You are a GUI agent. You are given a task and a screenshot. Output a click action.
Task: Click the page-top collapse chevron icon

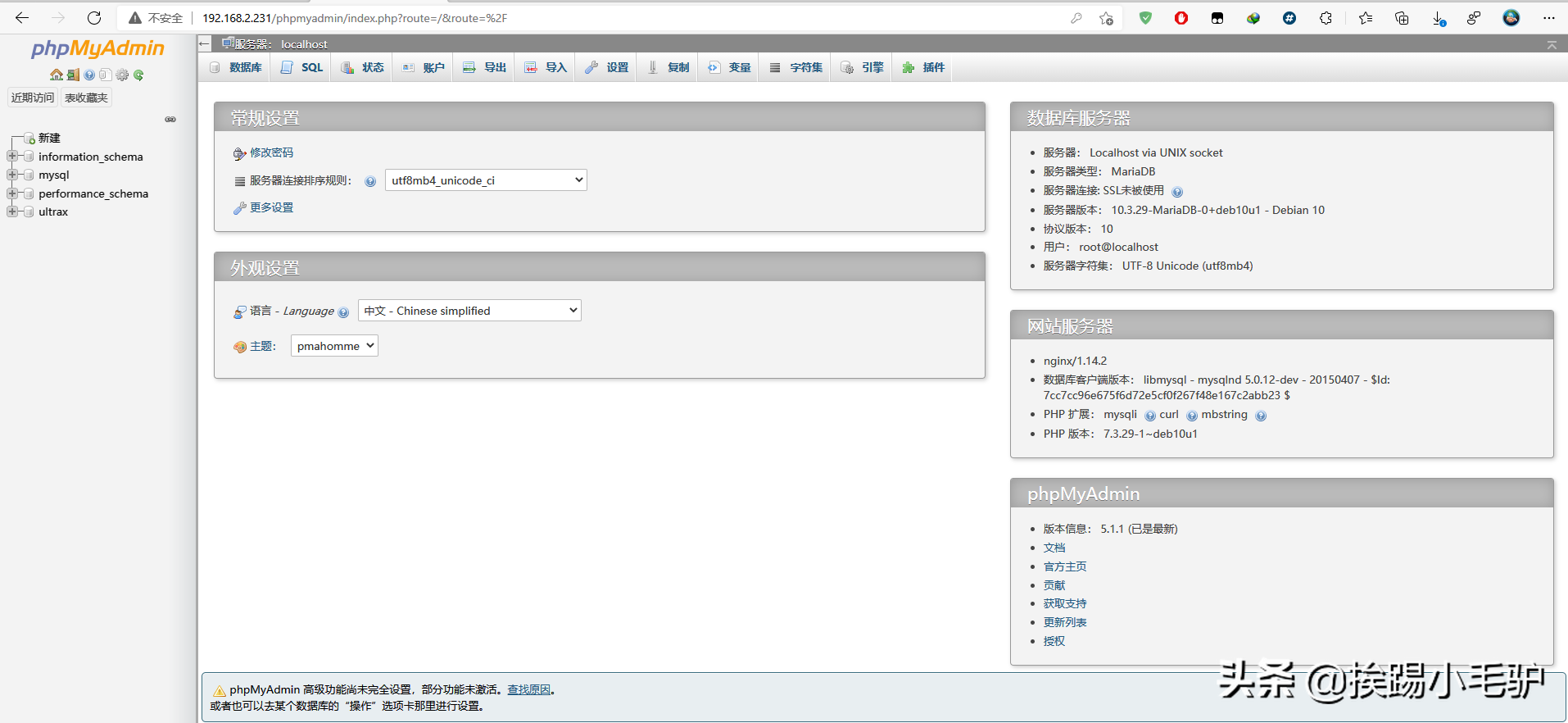tap(1552, 45)
